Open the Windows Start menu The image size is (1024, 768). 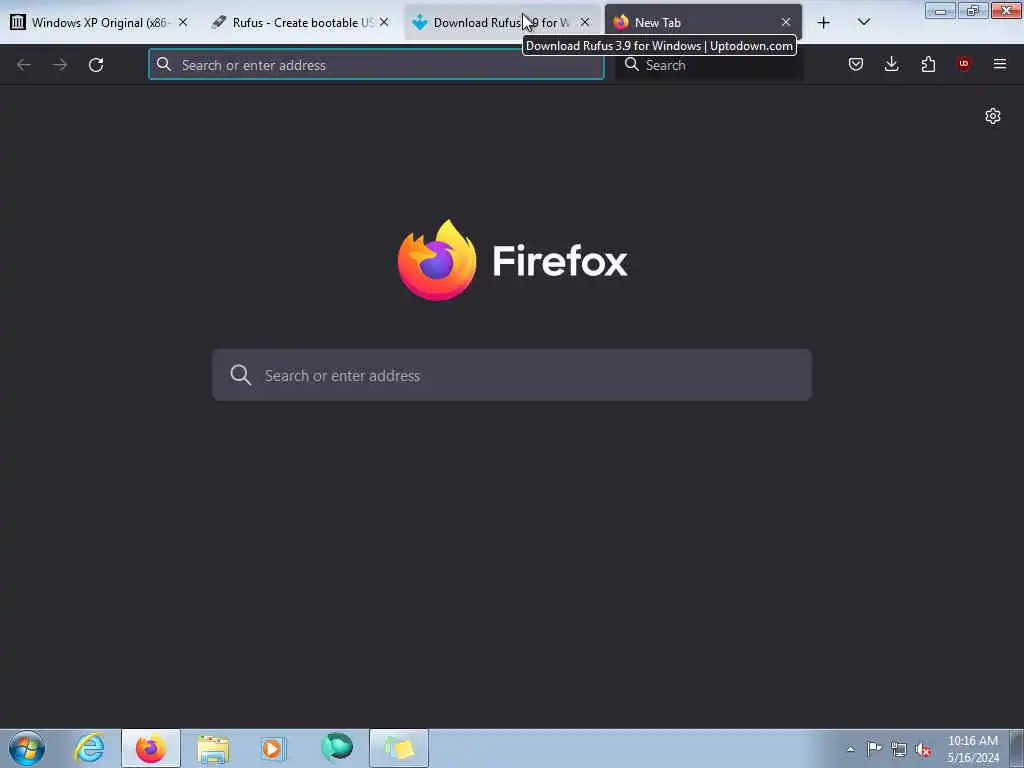pos(27,748)
